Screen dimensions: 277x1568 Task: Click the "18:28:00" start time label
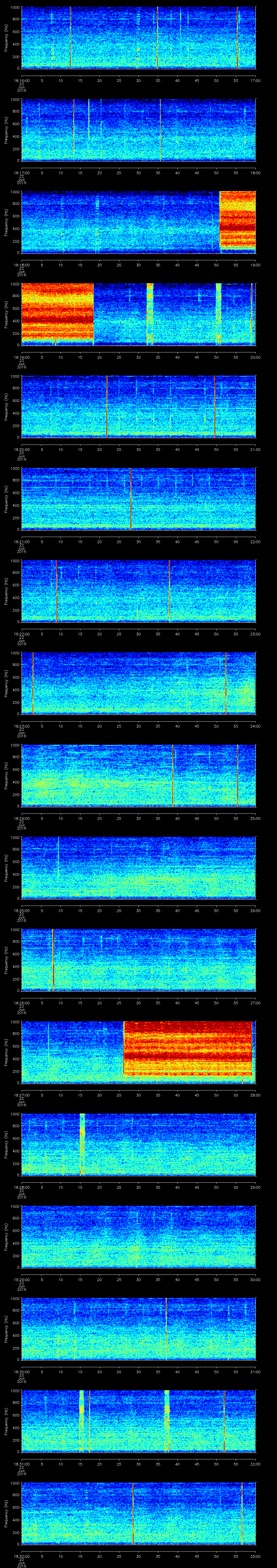coord(21,1187)
